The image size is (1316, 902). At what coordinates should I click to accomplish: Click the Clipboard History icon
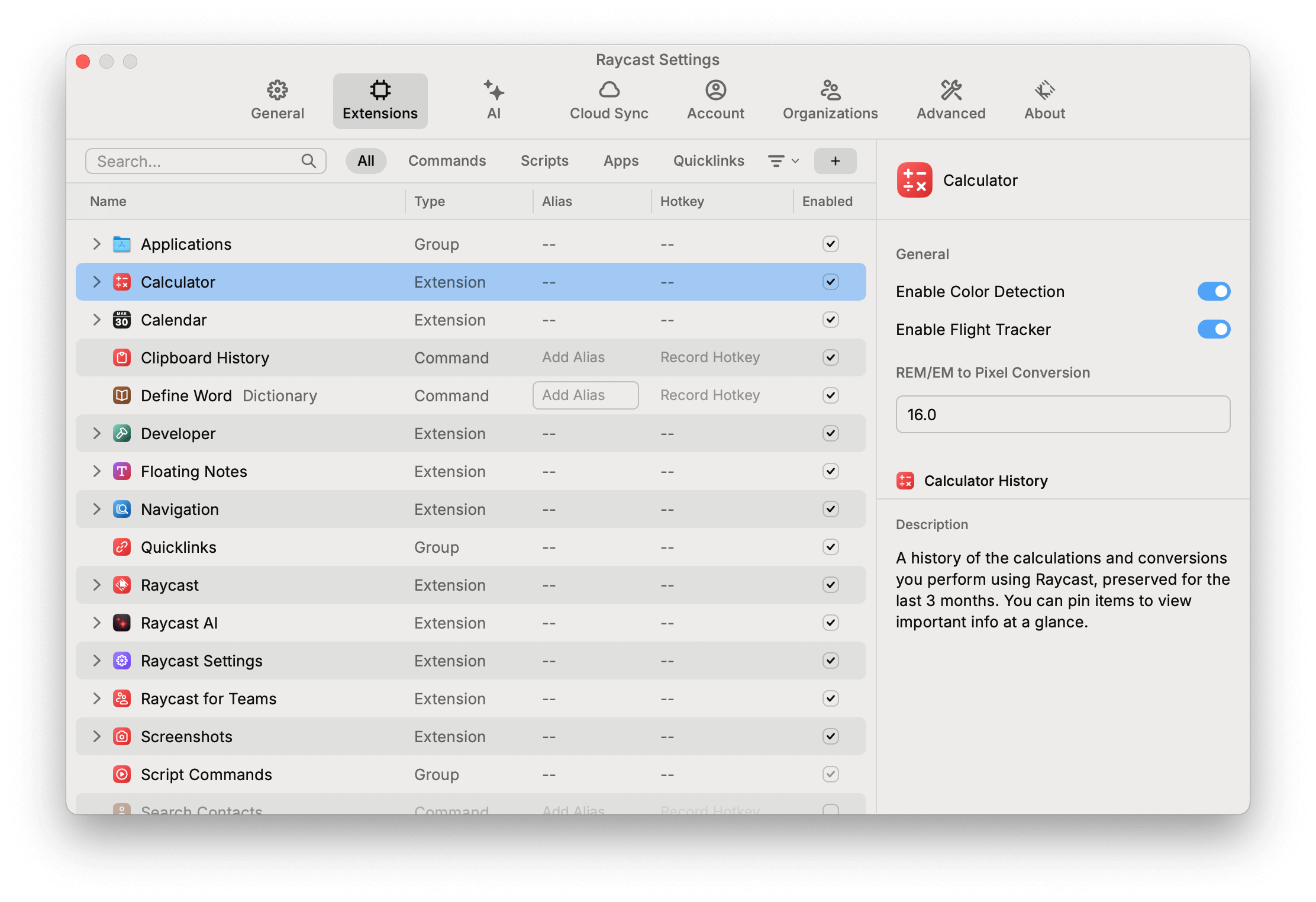(122, 357)
